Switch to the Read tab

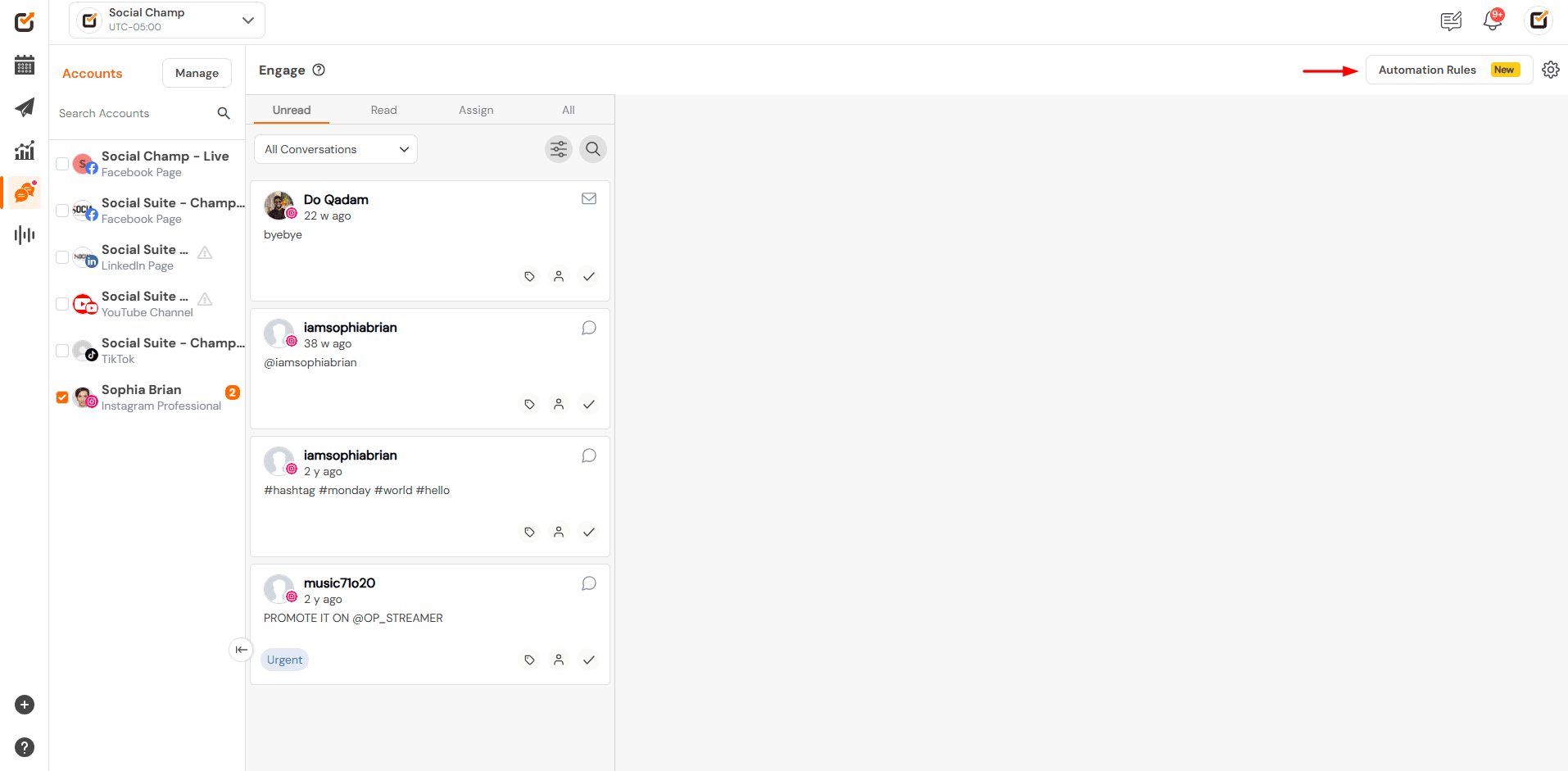383,110
